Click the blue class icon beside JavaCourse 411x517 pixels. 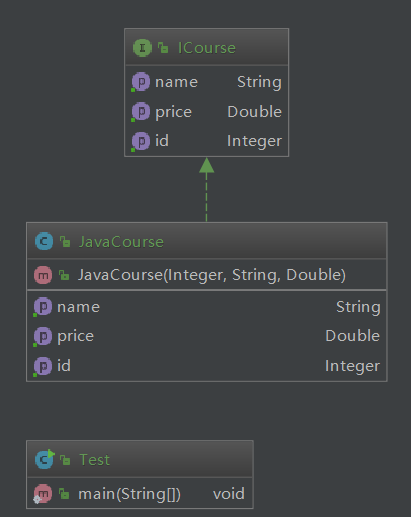44,241
